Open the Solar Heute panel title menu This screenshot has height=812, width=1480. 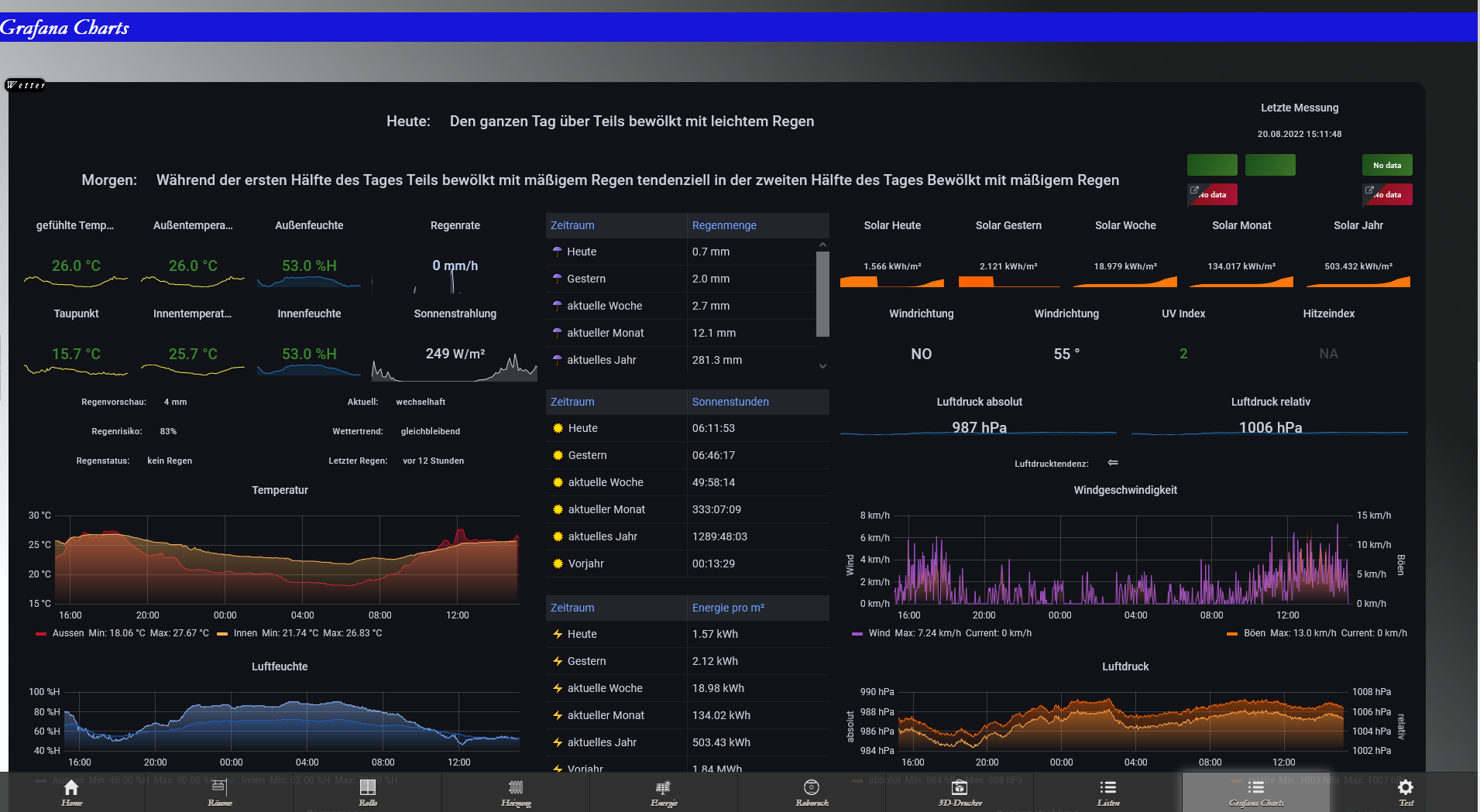[x=892, y=225]
